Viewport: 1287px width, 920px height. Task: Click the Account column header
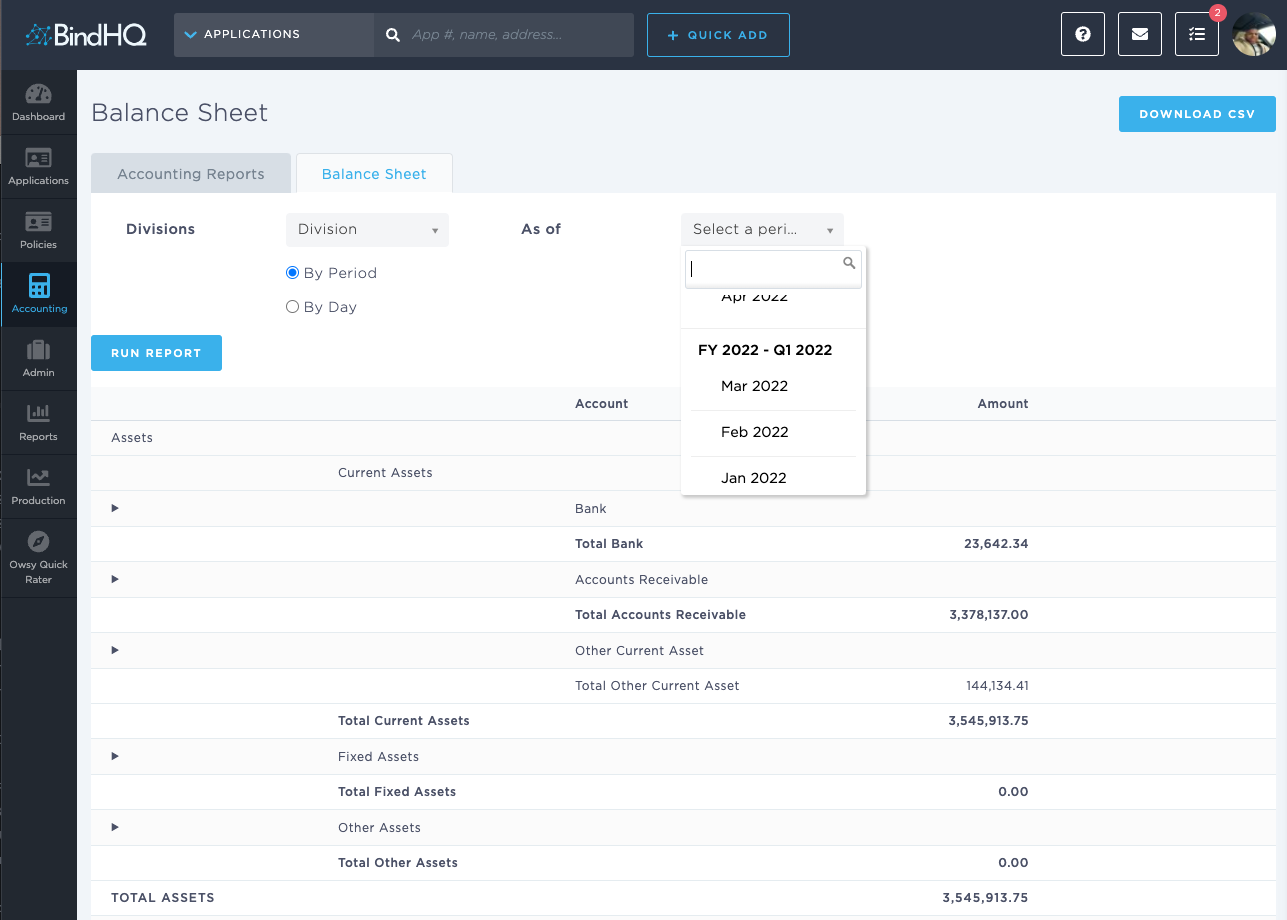click(x=602, y=404)
